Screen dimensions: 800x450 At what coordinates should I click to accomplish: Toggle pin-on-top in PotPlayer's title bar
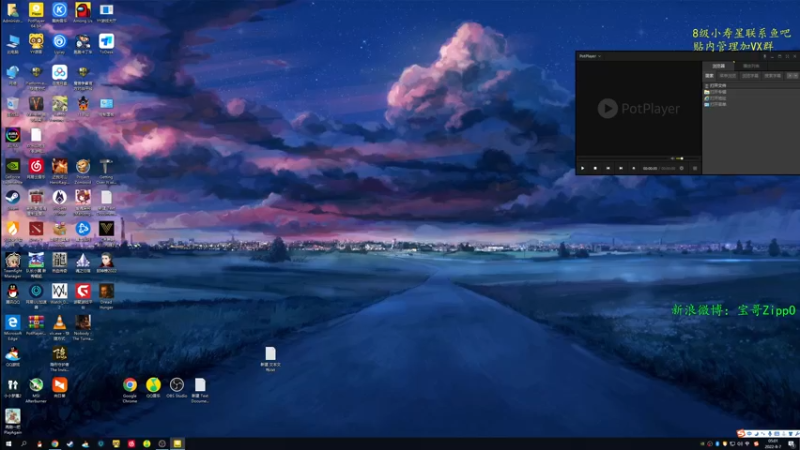tap(764, 56)
